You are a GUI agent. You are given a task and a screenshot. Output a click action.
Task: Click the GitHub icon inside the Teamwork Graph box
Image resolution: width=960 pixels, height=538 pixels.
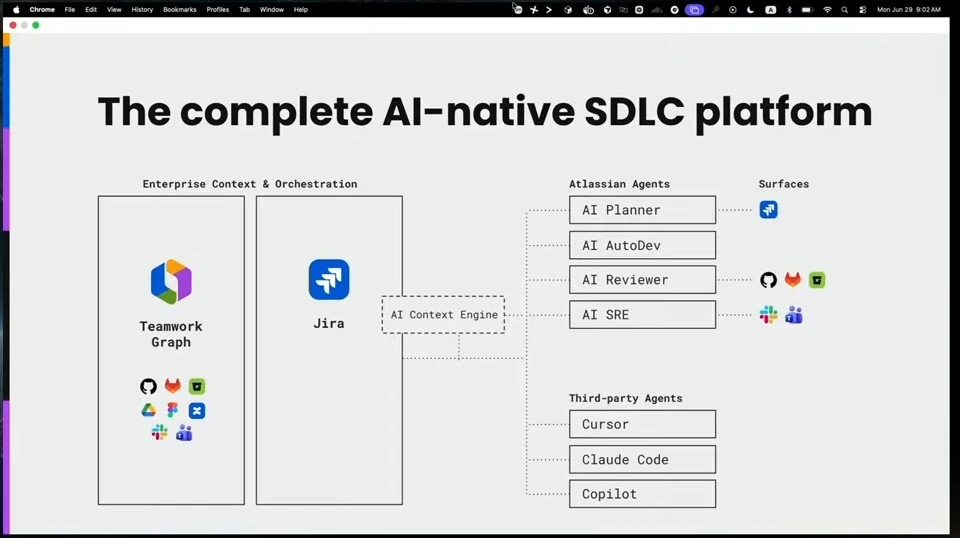click(x=148, y=386)
